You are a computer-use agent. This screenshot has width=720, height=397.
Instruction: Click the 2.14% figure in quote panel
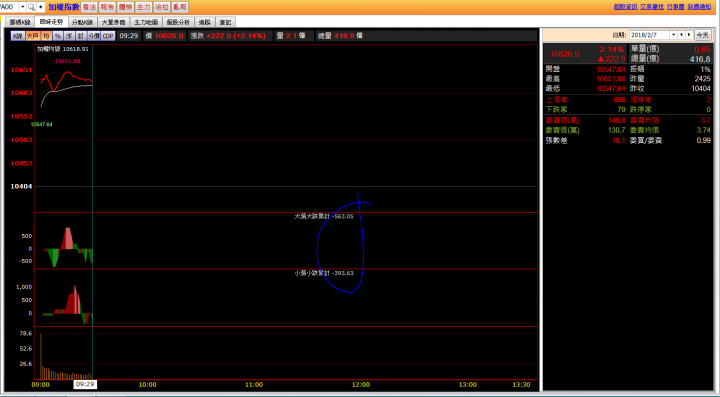612,49
